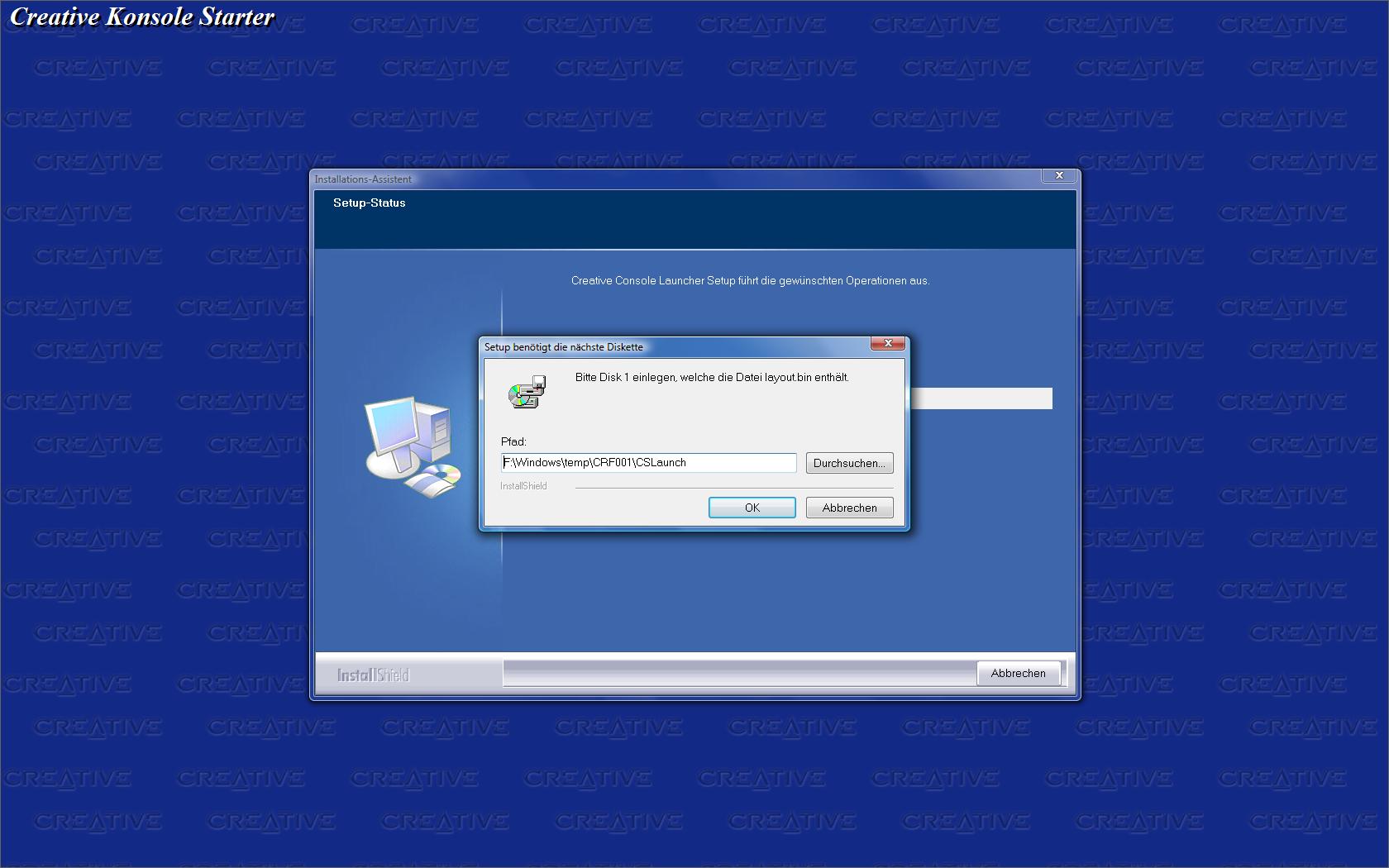This screenshot has height=868, width=1389.
Task: Click the computer and CD setup graphic
Action: 413,447
